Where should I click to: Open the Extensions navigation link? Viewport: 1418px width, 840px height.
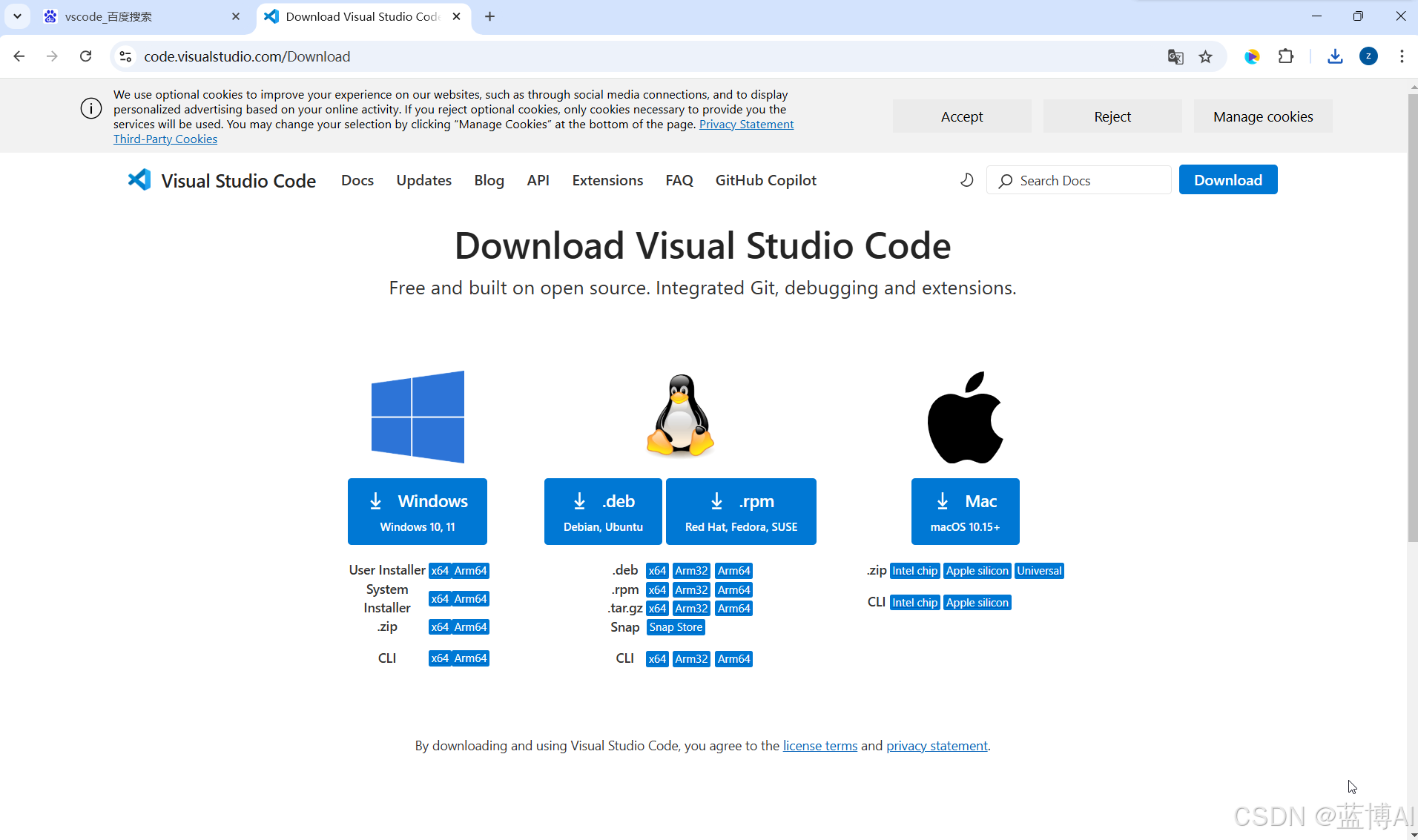pyautogui.click(x=607, y=180)
